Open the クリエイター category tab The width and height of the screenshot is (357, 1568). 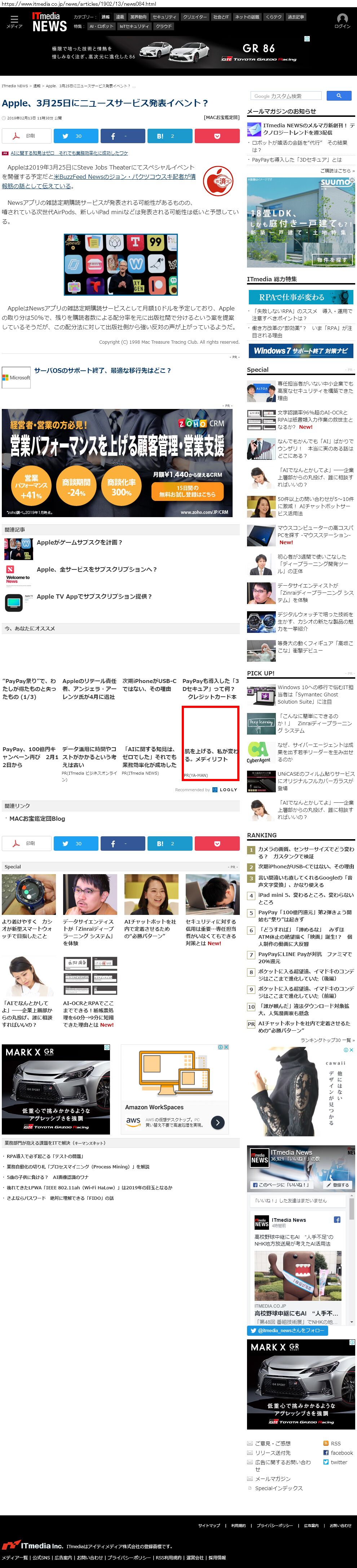tap(195, 17)
